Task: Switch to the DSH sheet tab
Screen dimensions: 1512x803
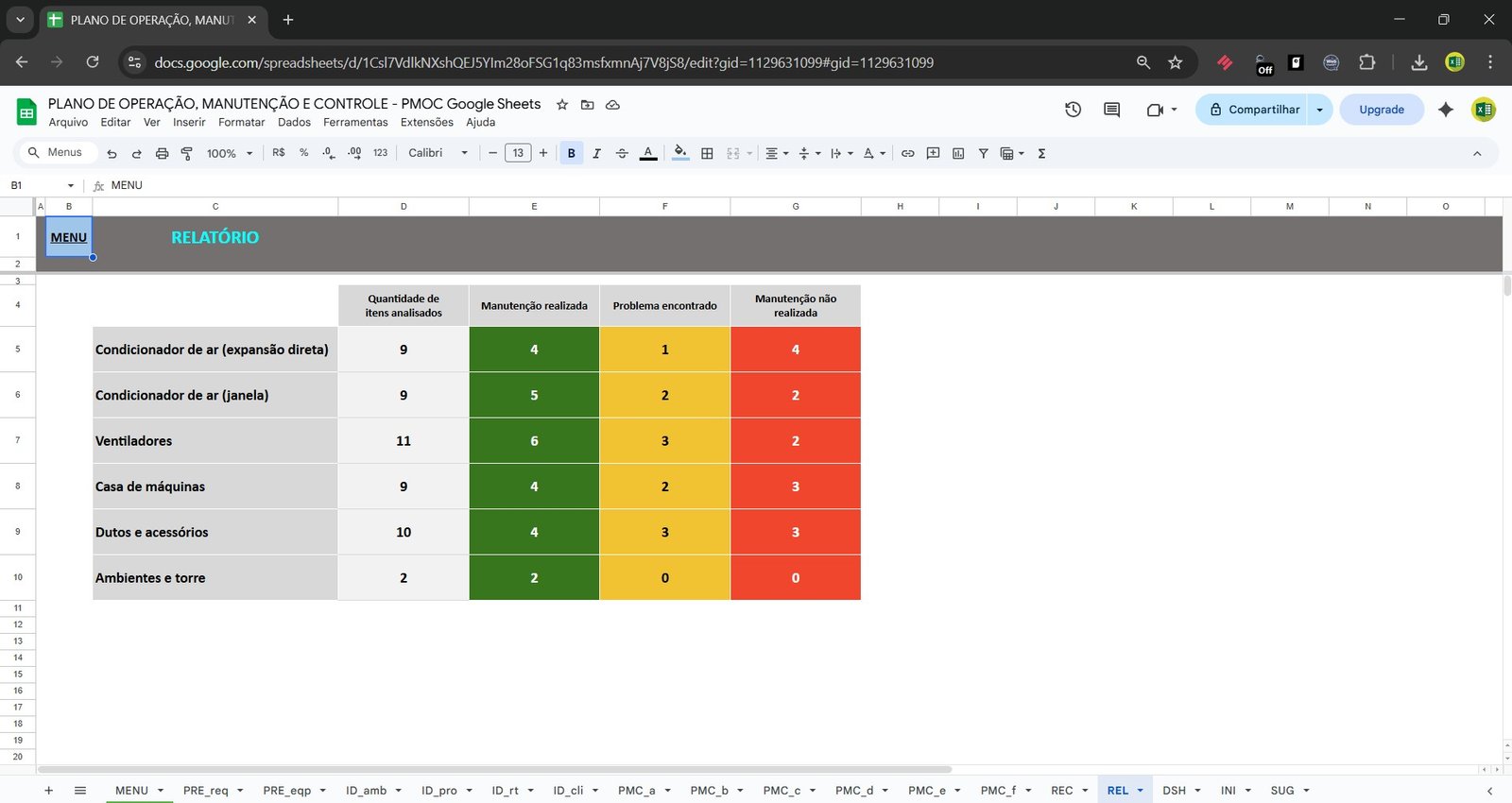Action: tap(1174, 791)
